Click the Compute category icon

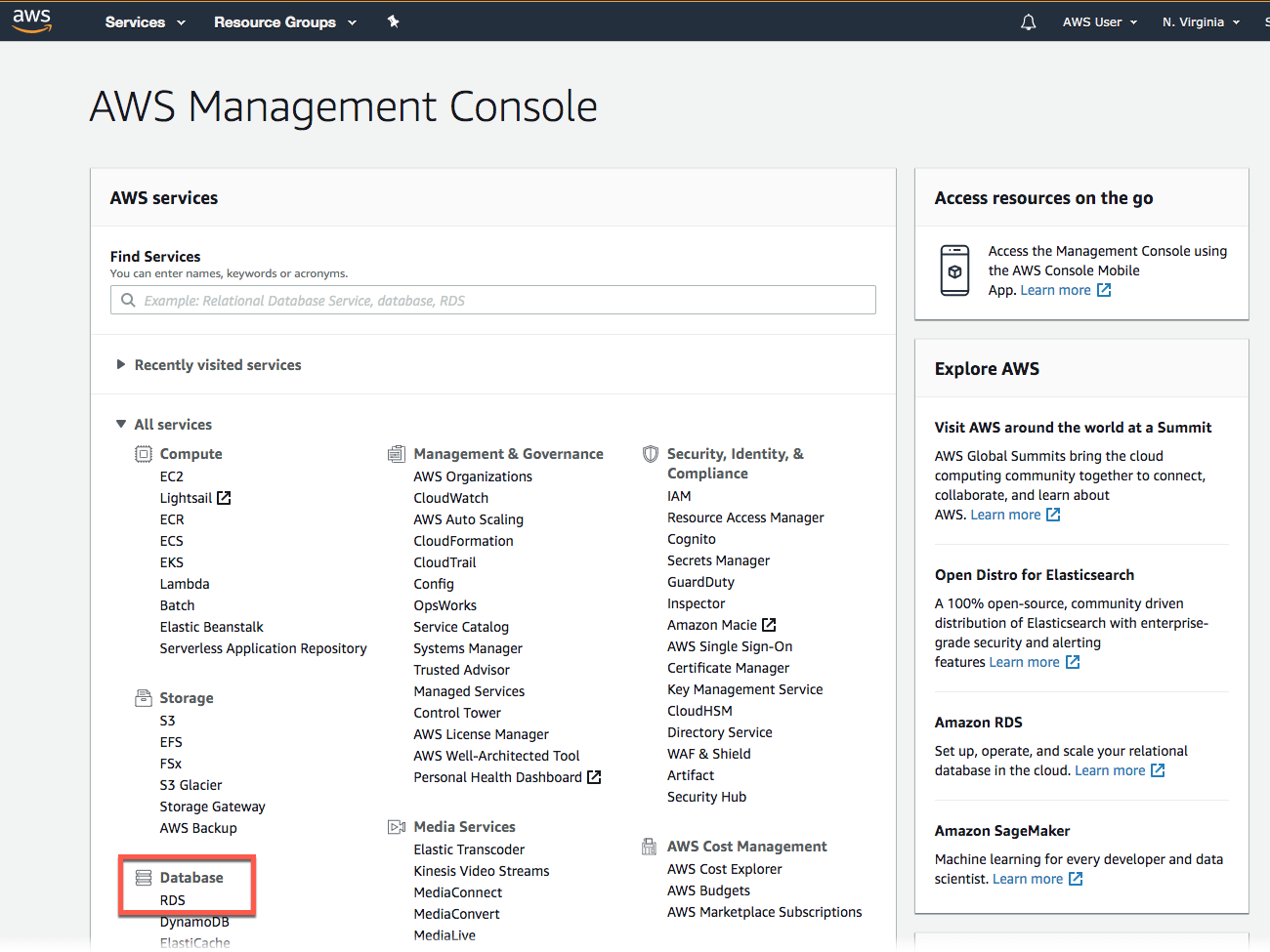pyautogui.click(x=144, y=454)
